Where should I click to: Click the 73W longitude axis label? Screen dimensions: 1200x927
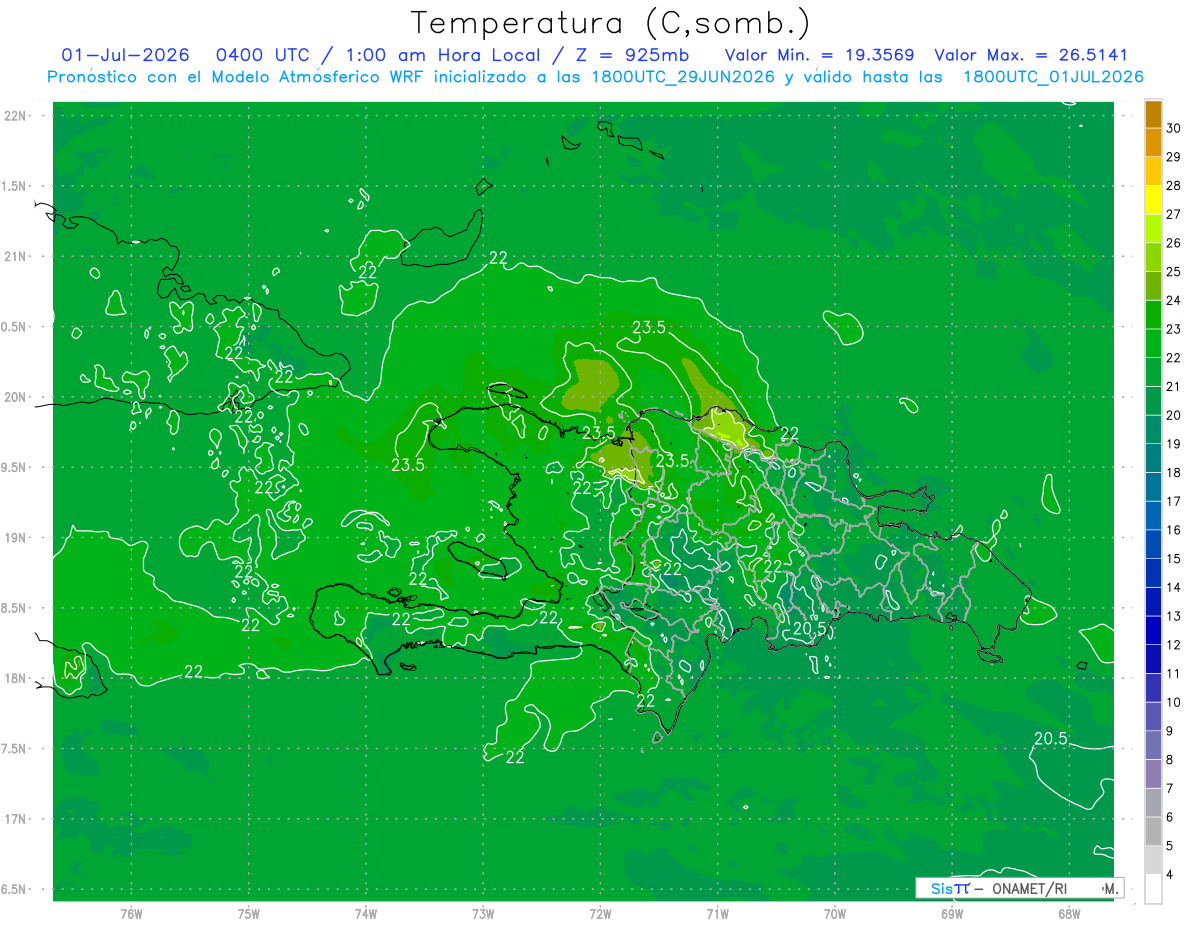click(x=483, y=913)
